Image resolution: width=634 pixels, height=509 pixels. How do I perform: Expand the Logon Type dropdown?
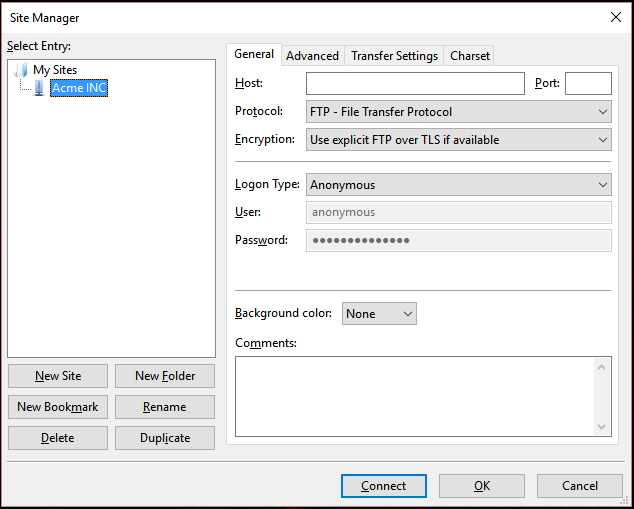tap(458, 185)
